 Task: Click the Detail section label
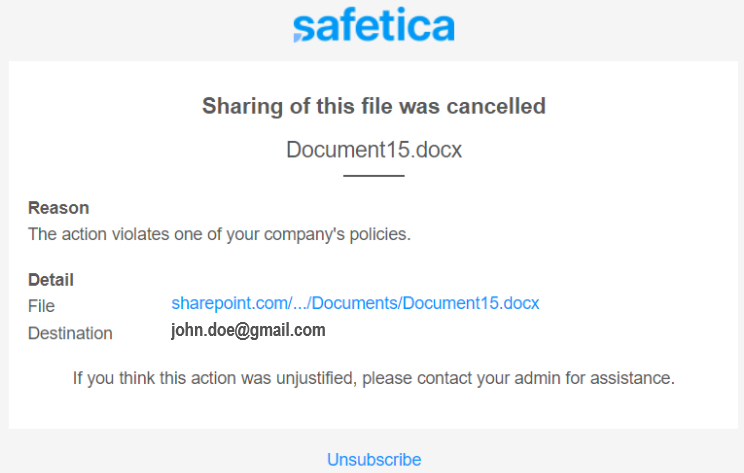(51, 280)
